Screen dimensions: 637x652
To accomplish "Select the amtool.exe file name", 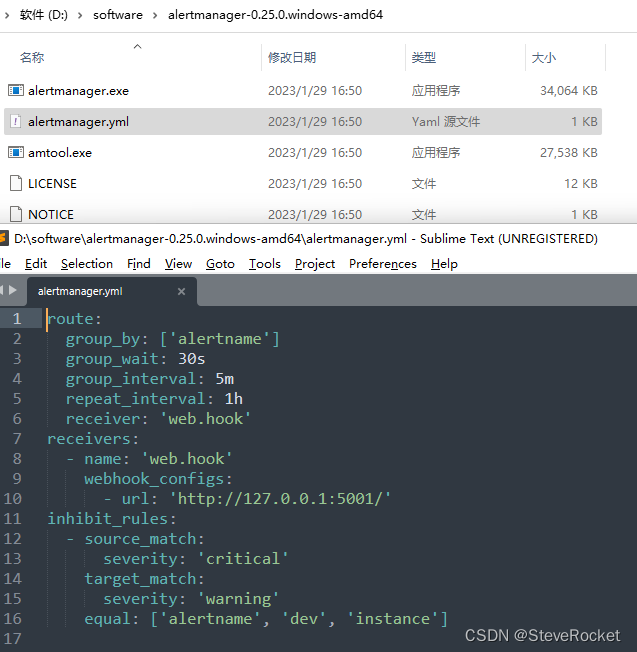I will point(60,153).
